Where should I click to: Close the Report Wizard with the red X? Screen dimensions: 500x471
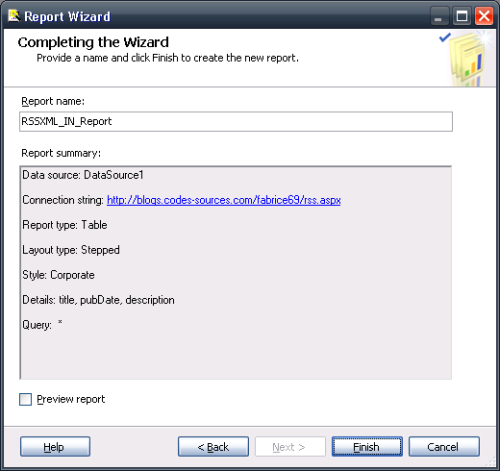point(484,16)
